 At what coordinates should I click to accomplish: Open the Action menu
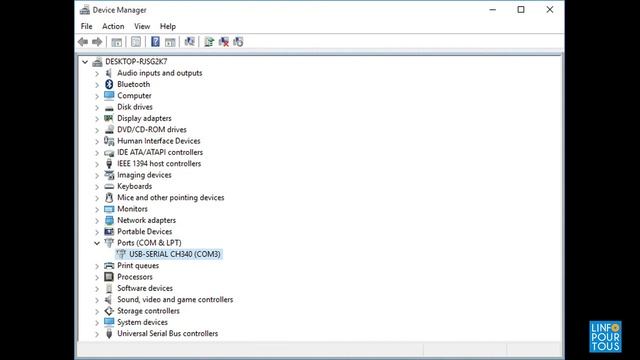113,26
